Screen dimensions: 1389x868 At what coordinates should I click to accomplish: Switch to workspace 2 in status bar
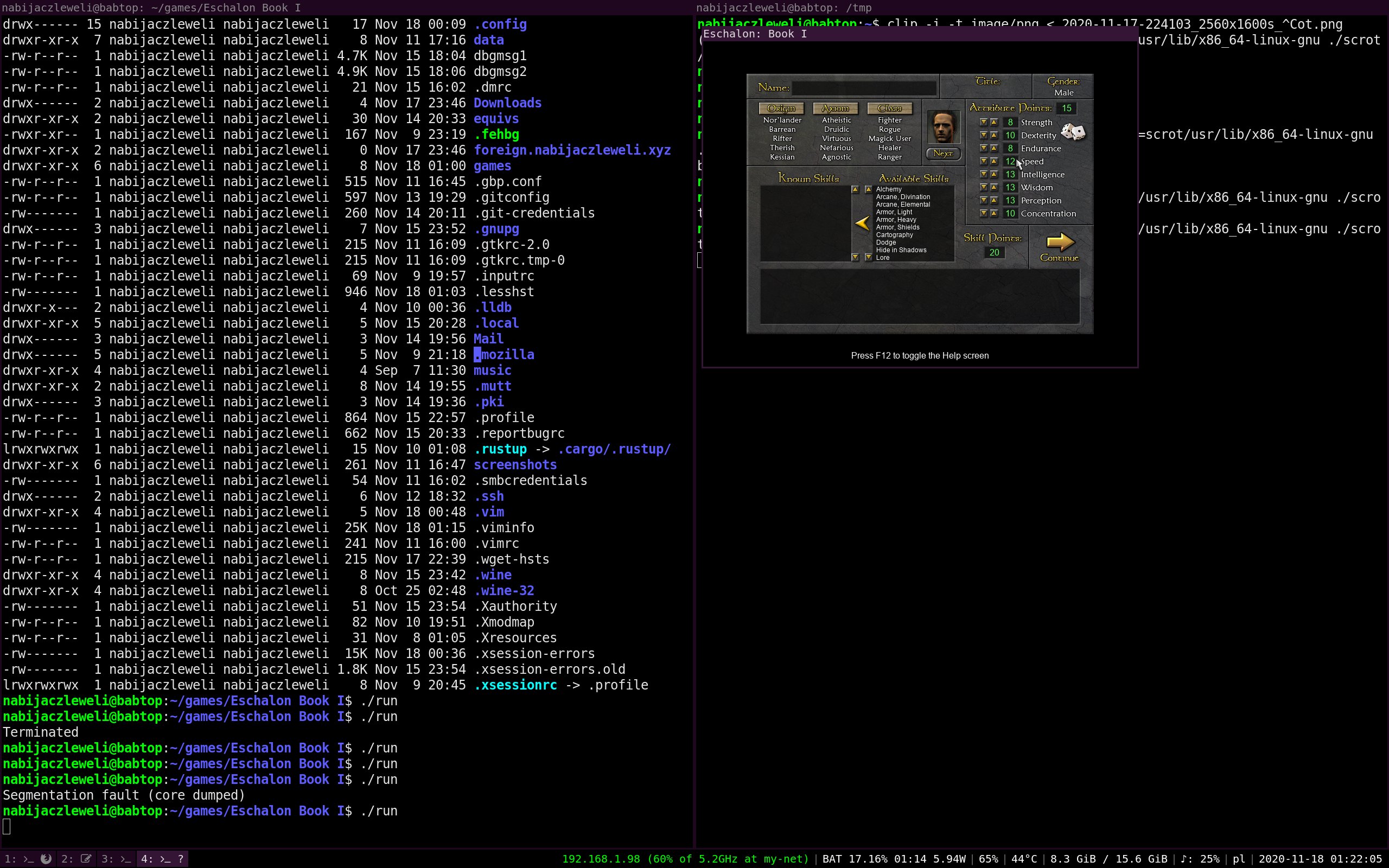coord(77,859)
